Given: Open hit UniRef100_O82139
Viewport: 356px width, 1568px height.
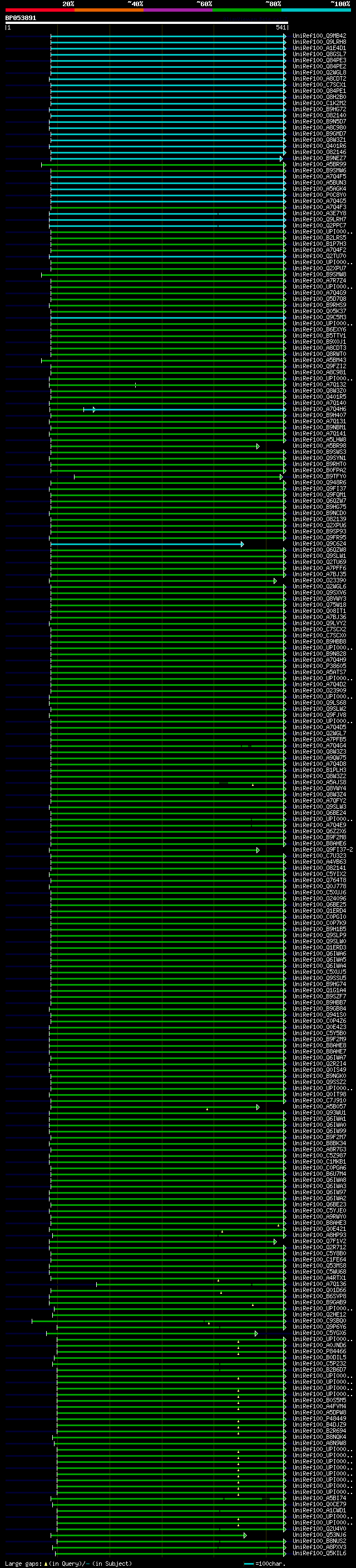Looking at the screenshot, I should click(x=319, y=519).
